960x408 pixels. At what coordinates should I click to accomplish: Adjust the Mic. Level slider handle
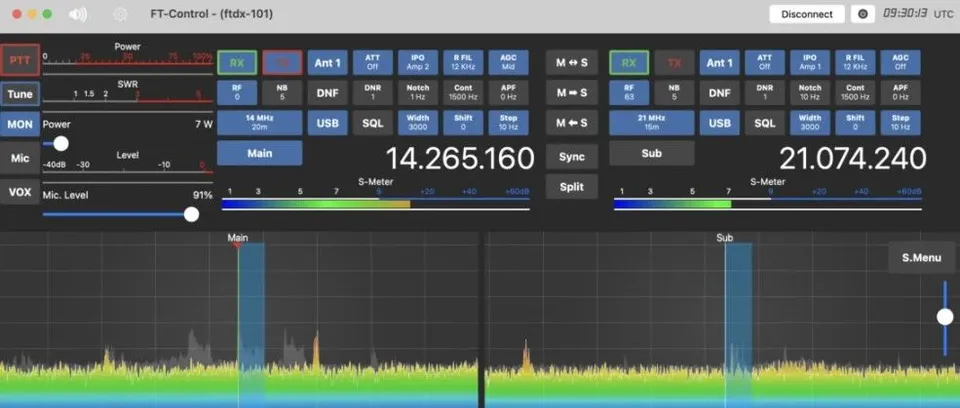click(x=191, y=214)
